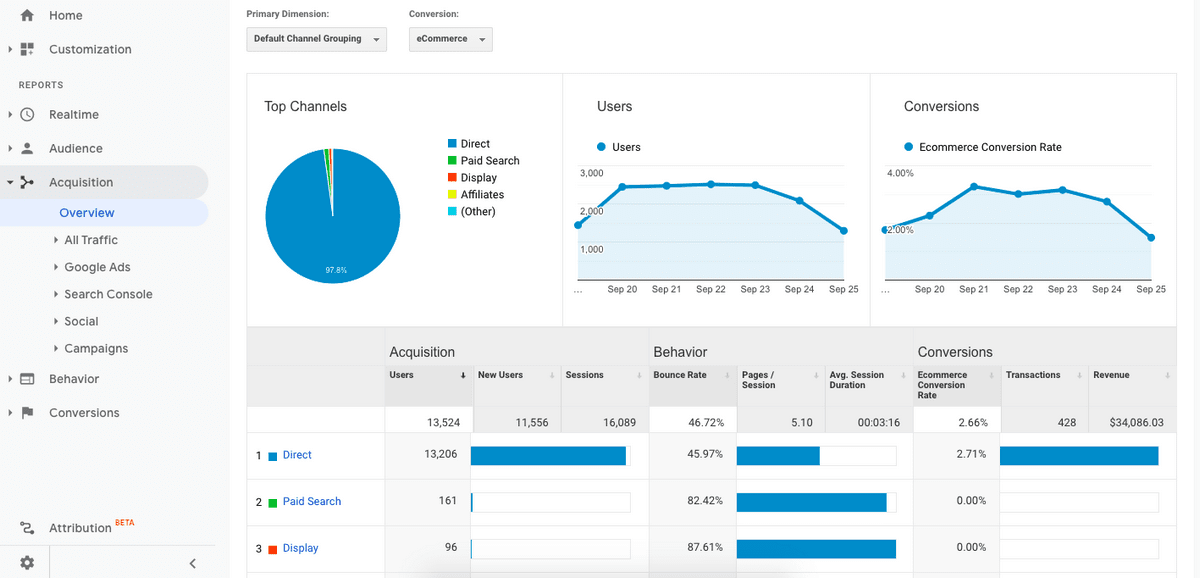Click Paid Search bounce rate bar

coord(811,502)
